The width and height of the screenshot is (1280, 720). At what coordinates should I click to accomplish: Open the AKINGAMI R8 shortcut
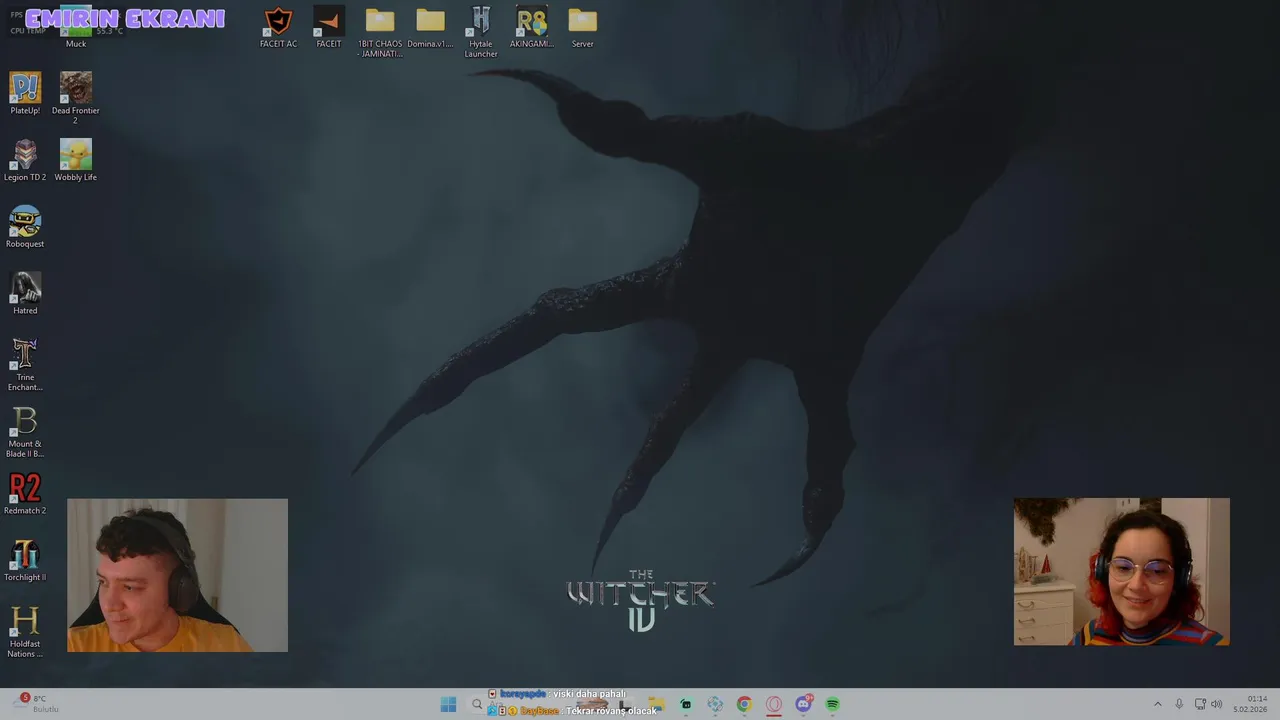tap(531, 27)
